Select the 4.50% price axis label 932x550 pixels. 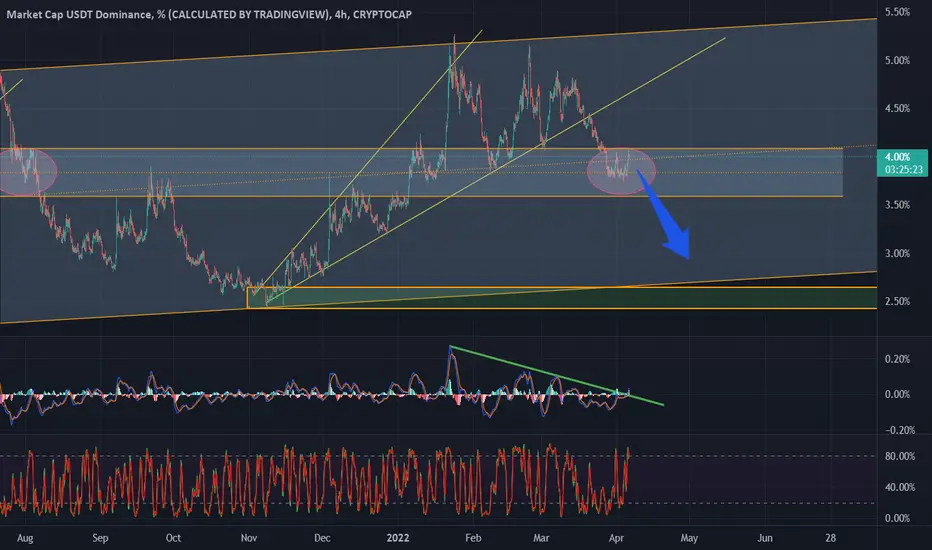pos(897,108)
